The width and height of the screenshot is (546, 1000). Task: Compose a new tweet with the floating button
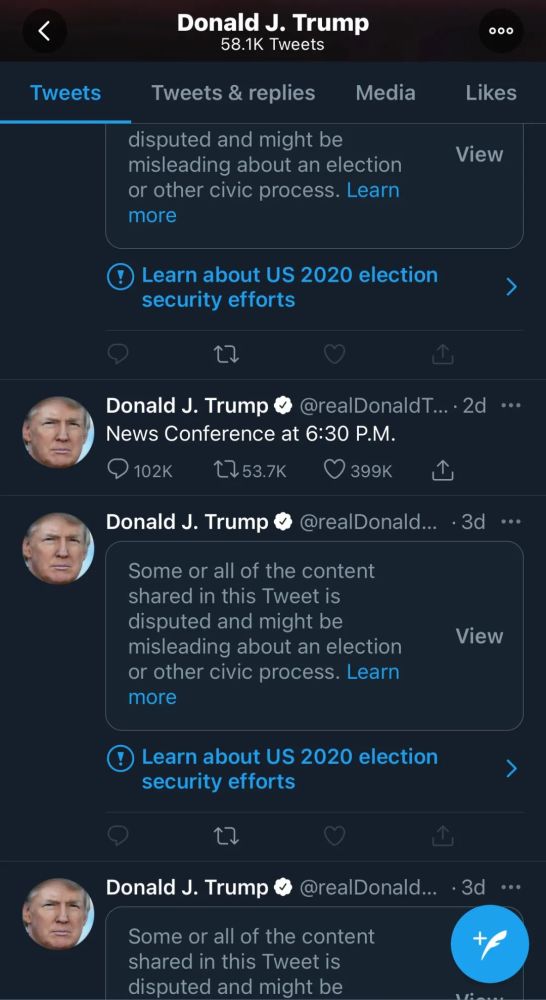(490, 944)
